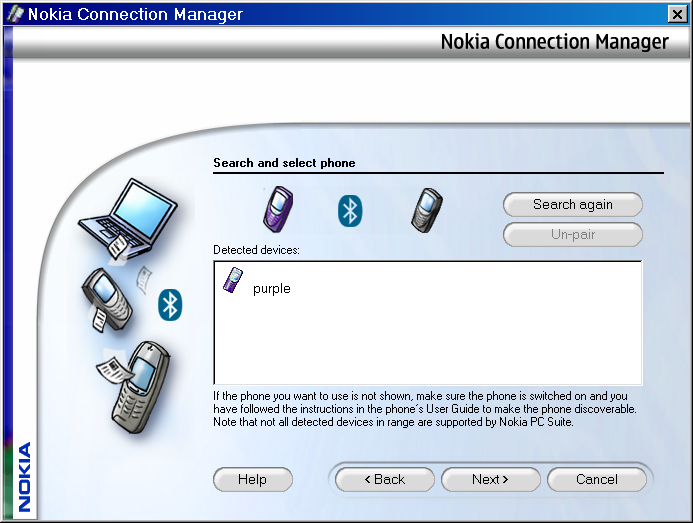Viewport: 693px width, 523px height.
Task: Click the NOKIA logo on the left edge
Action: 24,477
